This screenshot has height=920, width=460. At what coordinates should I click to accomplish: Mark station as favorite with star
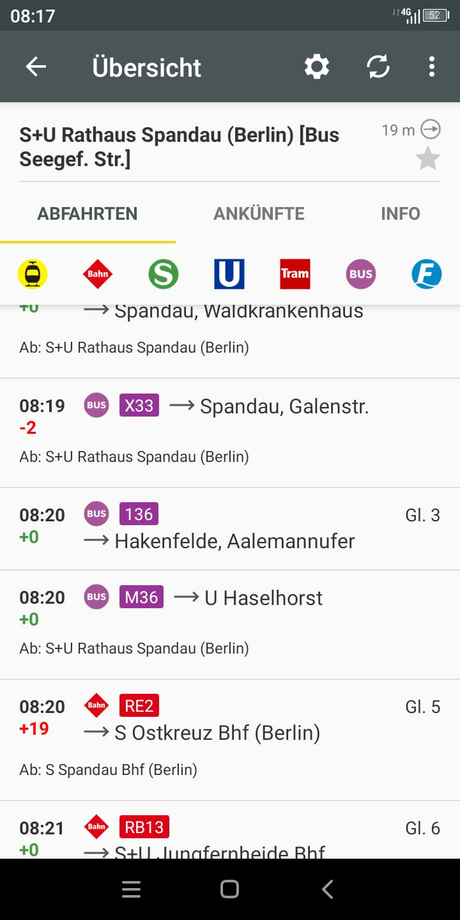click(428, 159)
